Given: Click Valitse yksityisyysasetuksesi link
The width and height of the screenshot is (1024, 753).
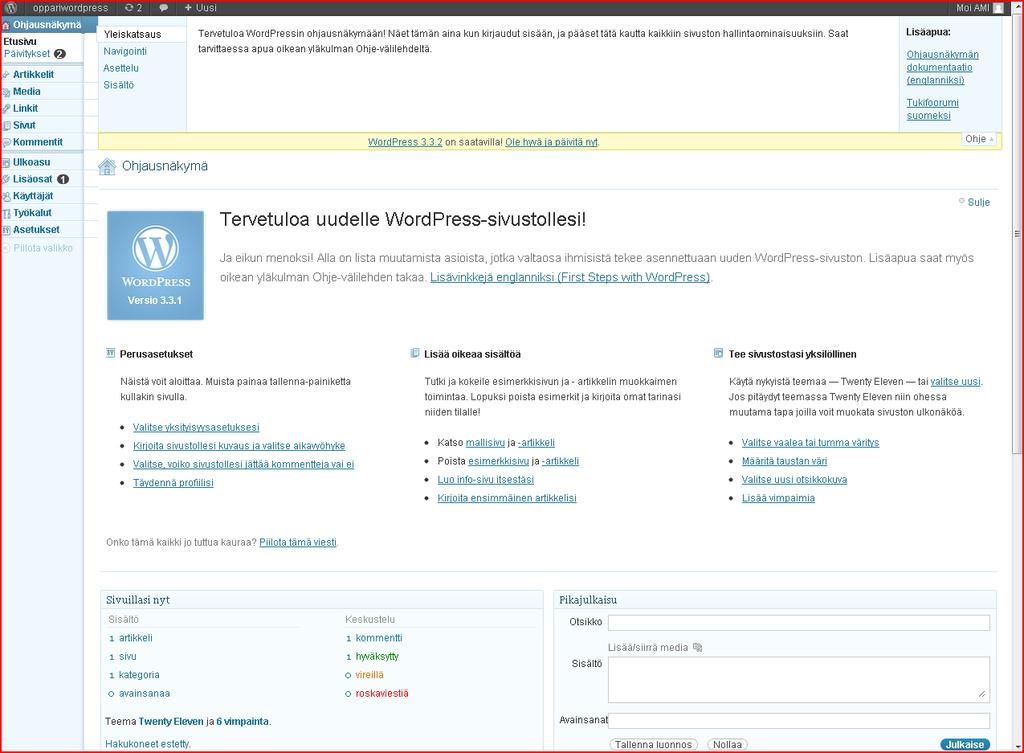Looking at the screenshot, I should point(196,427).
